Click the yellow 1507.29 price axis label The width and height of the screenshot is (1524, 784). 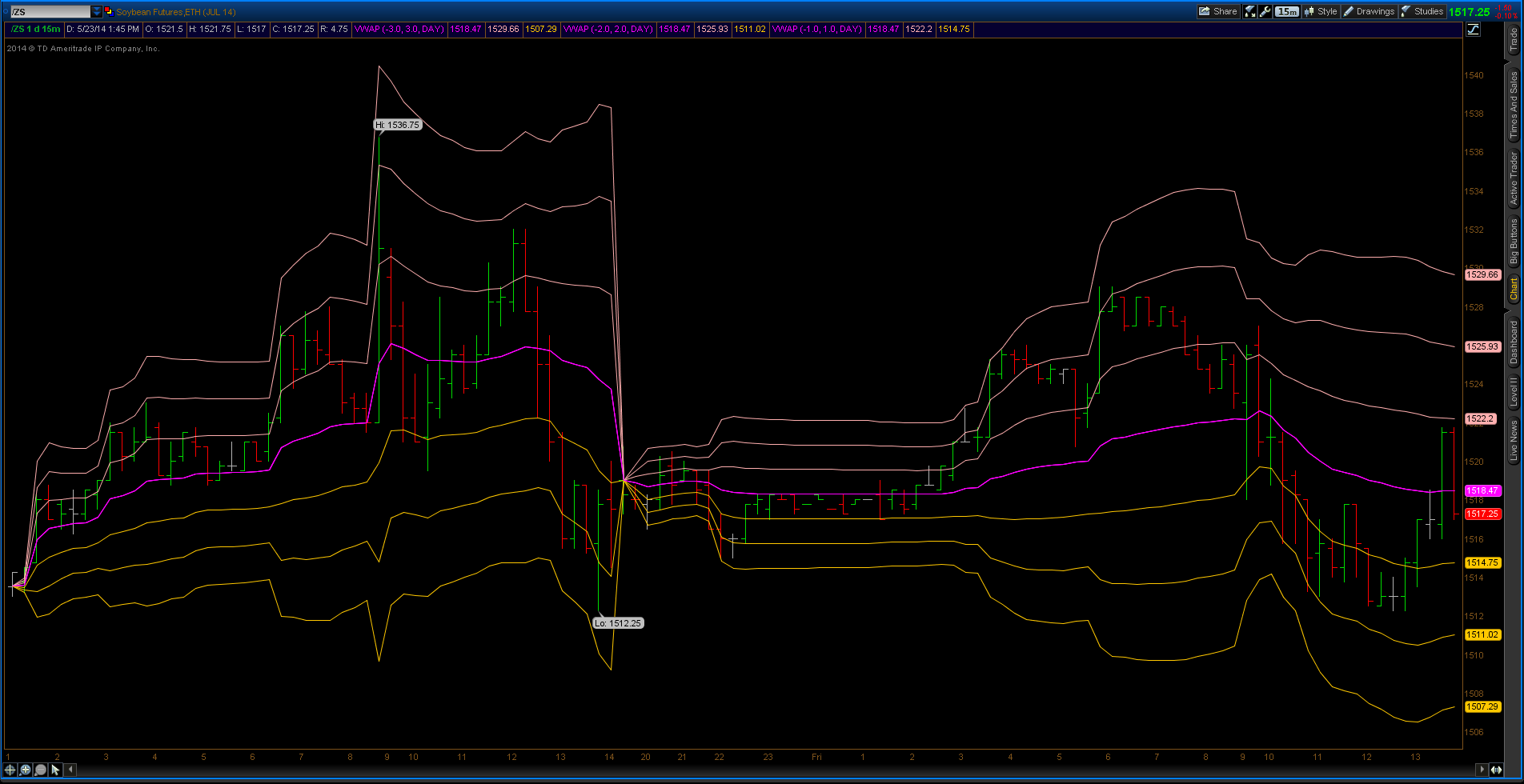[x=1482, y=706]
